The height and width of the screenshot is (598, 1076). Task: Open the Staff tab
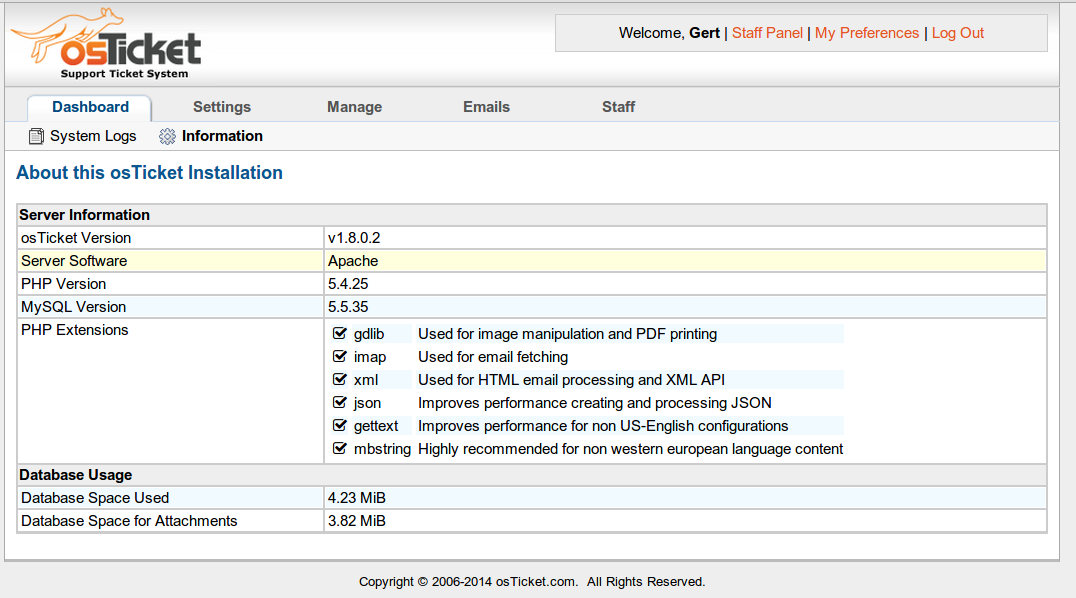pos(618,107)
